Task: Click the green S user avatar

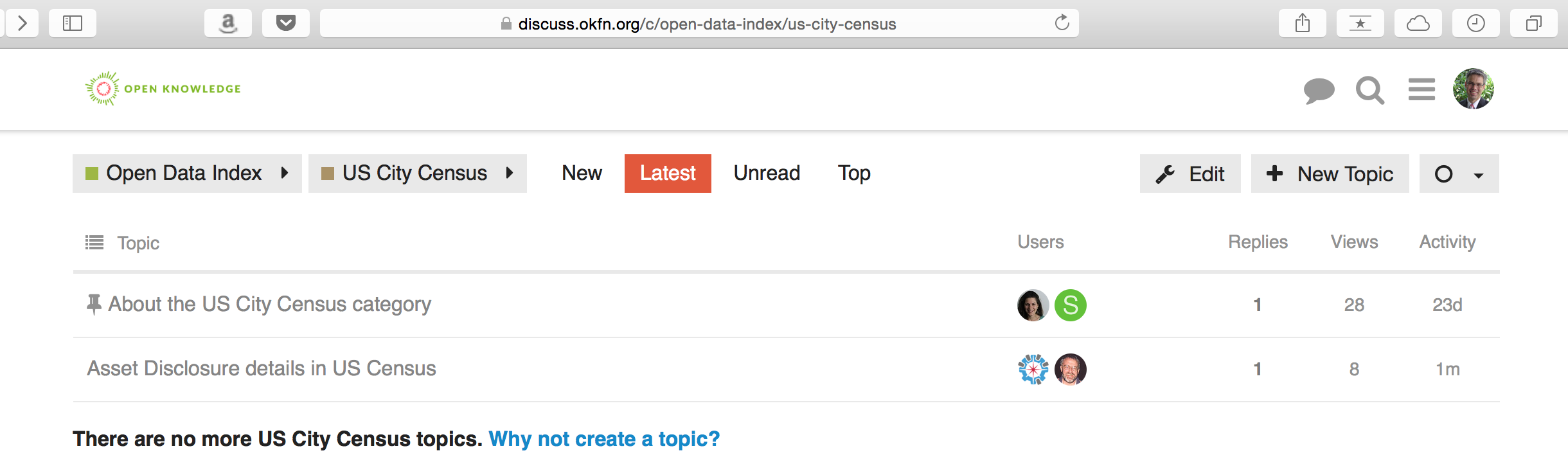Action: (x=1070, y=305)
